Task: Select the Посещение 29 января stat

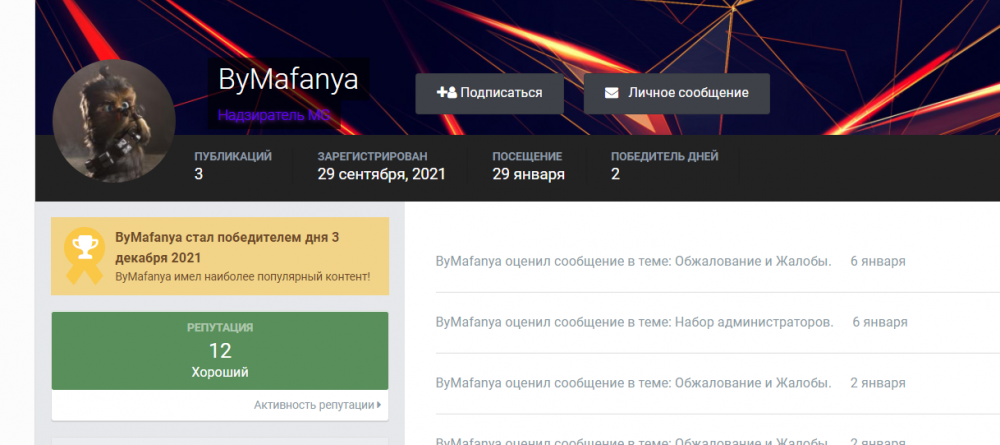Action: [528, 166]
